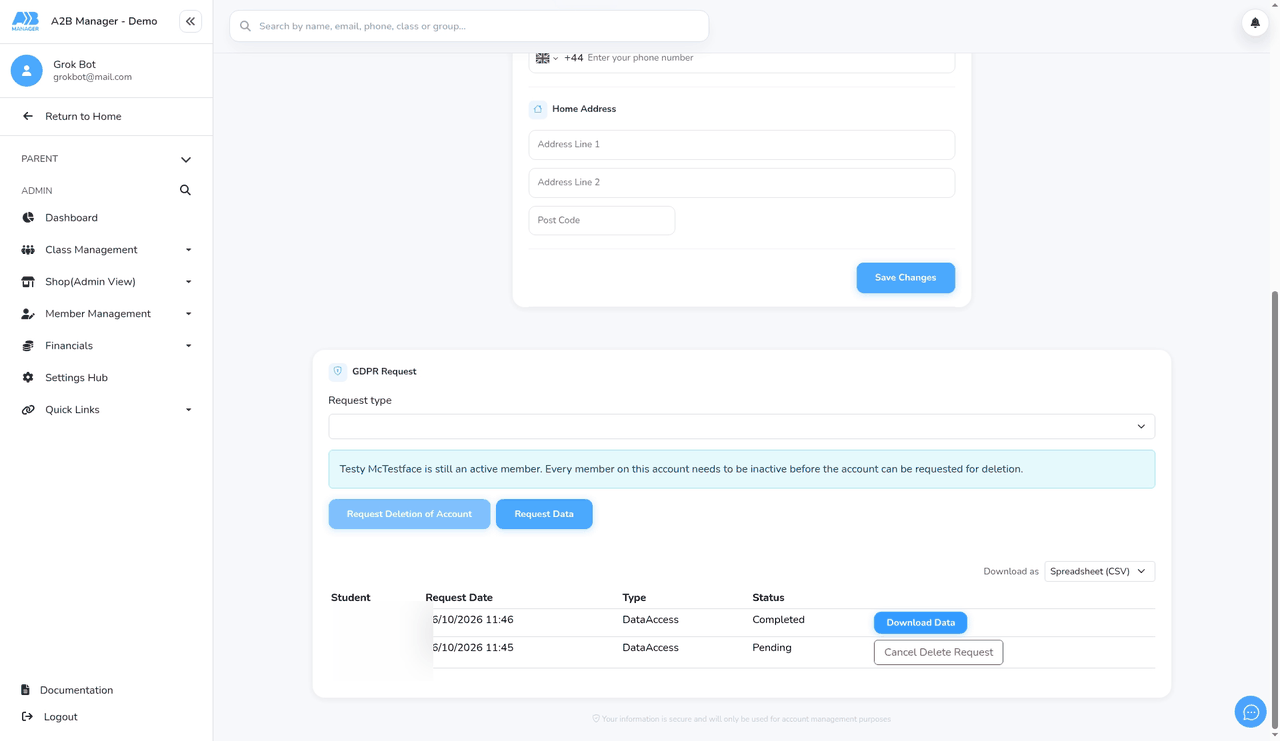Open the Download as Spreadsheet (CSV) dropdown
This screenshot has width=1280, height=741.
[1100, 571]
